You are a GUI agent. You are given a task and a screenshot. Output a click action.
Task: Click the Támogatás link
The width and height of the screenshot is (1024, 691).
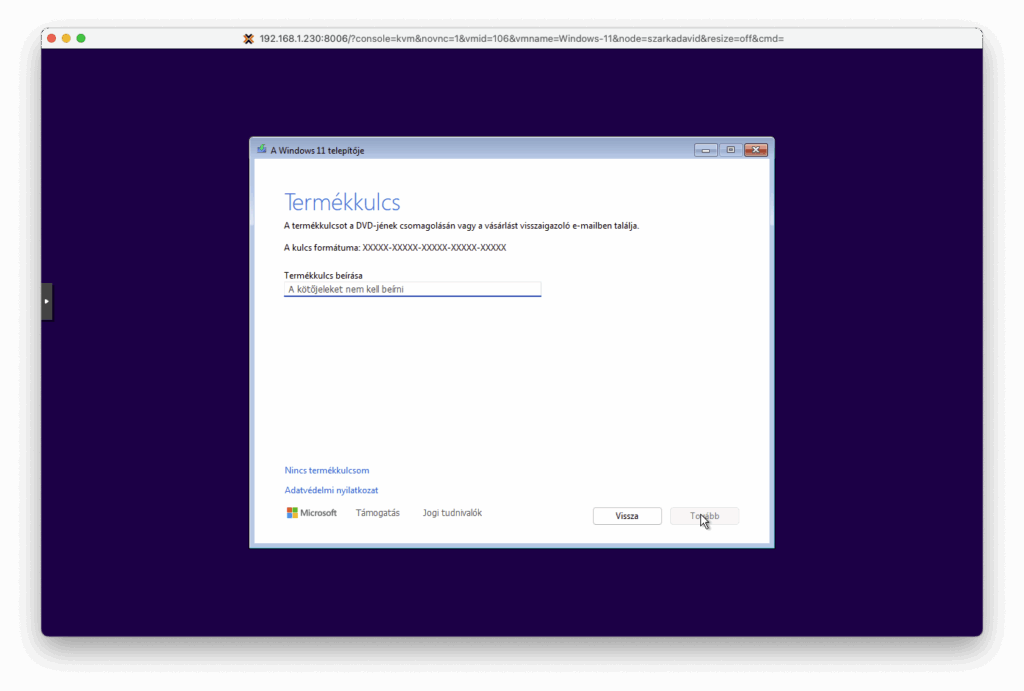point(377,513)
